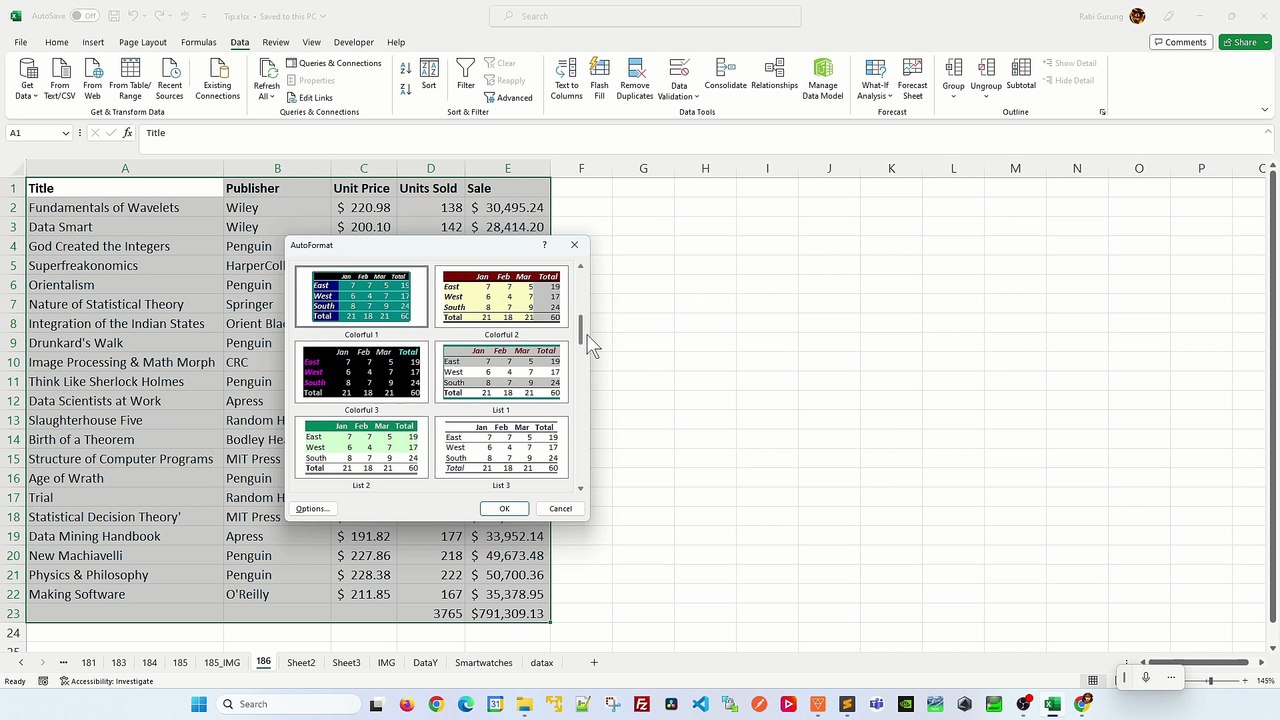1280x720 pixels.
Task: Open Relationships
Action: tap(774, 75)
